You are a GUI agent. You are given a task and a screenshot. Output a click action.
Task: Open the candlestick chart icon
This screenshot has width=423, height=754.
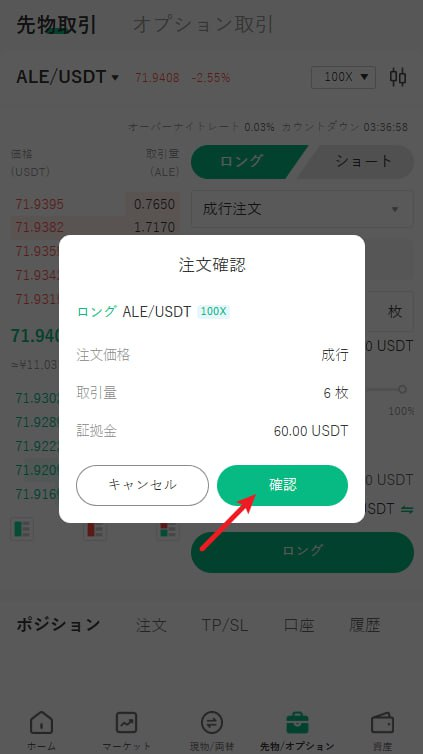398,77
